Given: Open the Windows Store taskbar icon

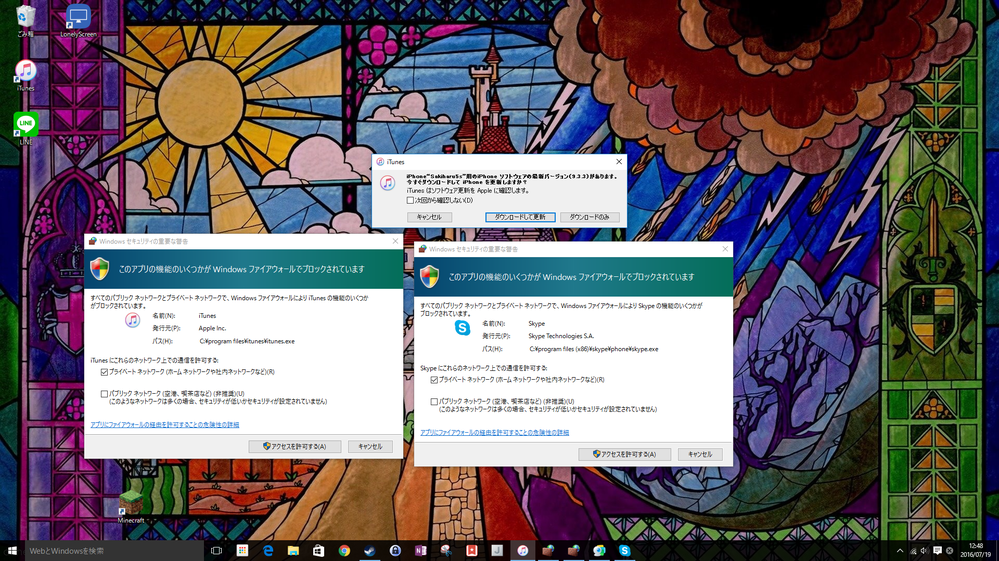Looking at the screenshot, I should pyautogui.click(x=319, y=550).
